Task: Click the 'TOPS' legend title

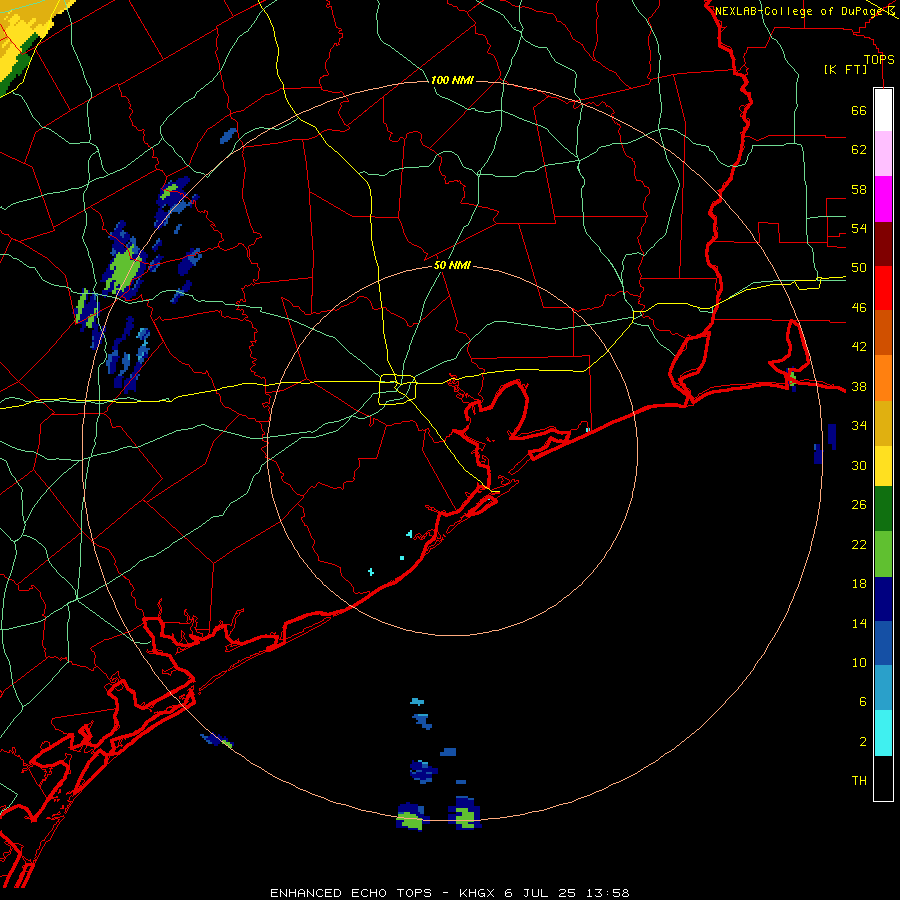Action: pyautogui.click(x=879, y=60)
